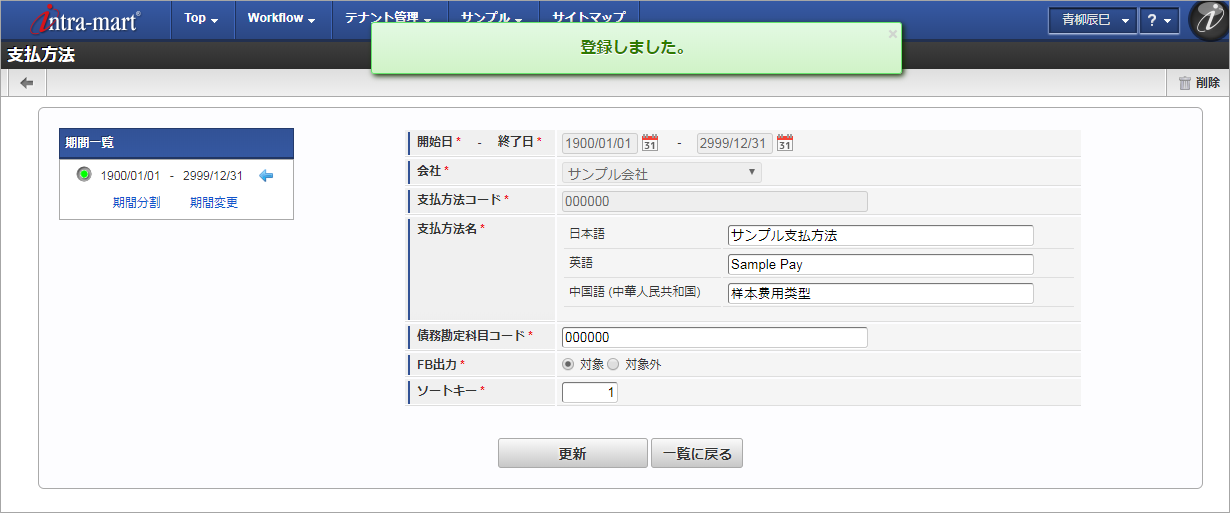1230x513 pixels.
Task: Click the end date field 2999/12/31
Action: [735, 143]
